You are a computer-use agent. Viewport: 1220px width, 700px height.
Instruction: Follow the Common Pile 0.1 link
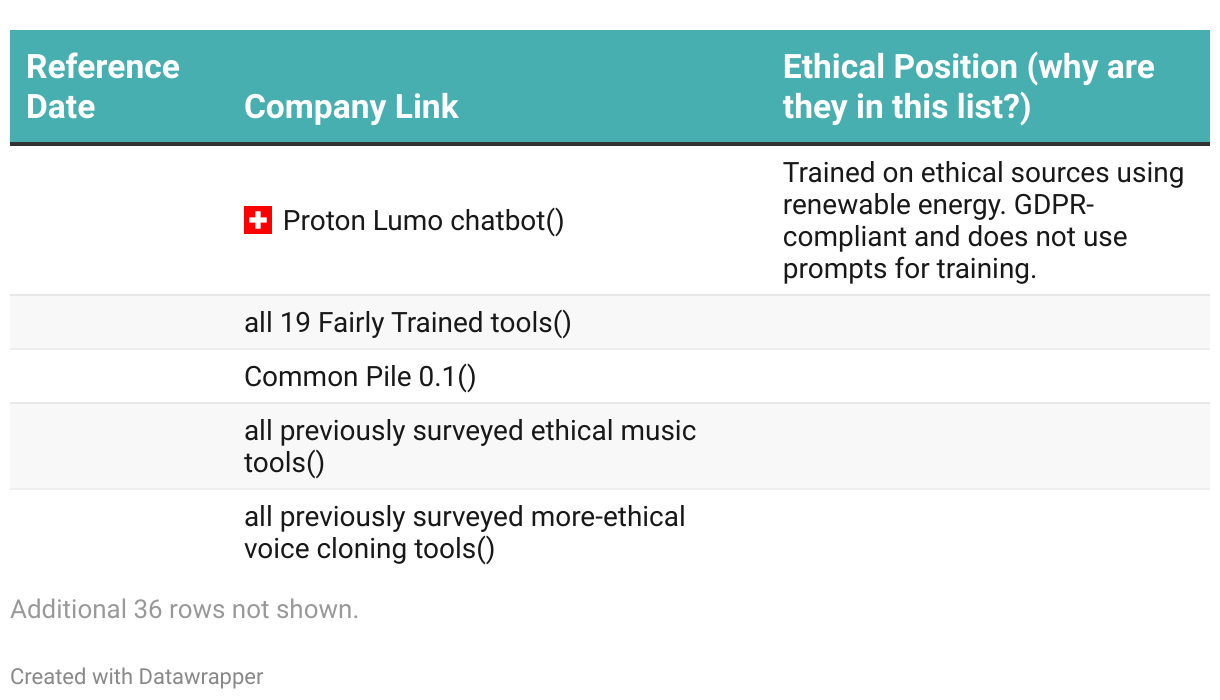click(x=360, y=377)
